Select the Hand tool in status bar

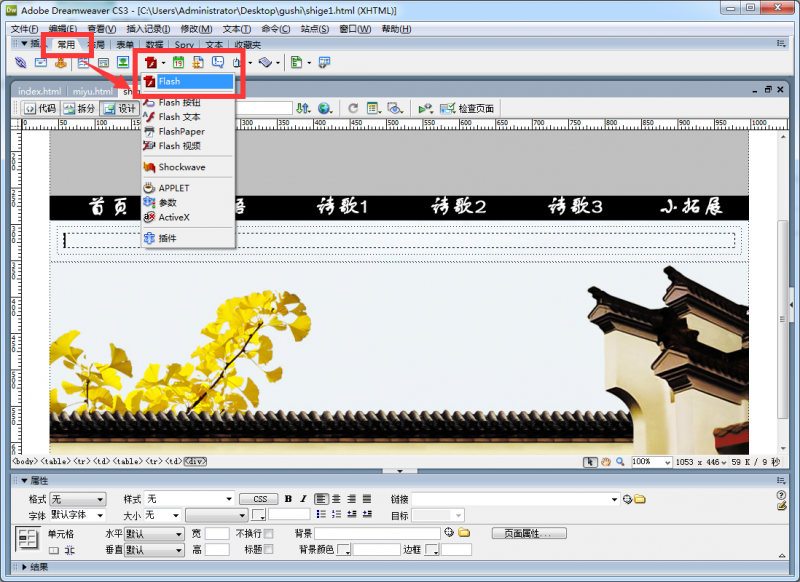click(606, 462)
